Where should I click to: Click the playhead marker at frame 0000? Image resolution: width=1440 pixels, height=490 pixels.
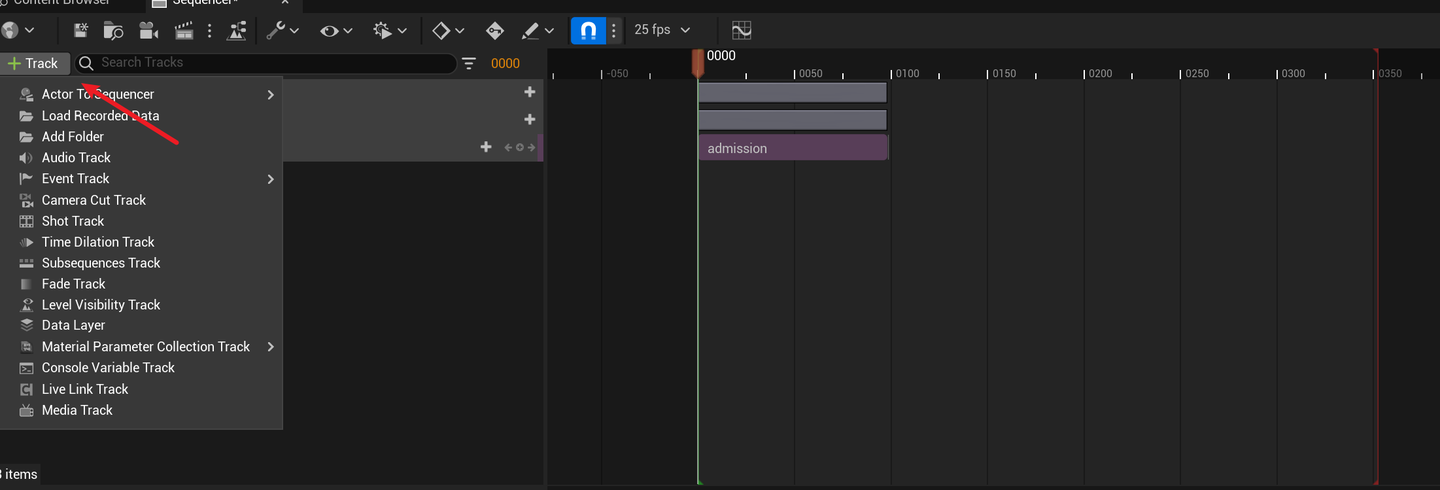click(697, 62)
